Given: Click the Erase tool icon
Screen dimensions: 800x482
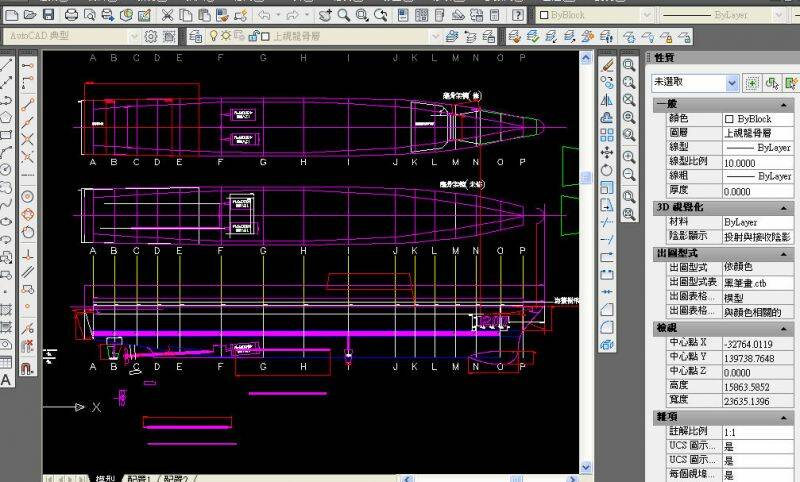Looking at the screenshot, I should tap(607, 63).
